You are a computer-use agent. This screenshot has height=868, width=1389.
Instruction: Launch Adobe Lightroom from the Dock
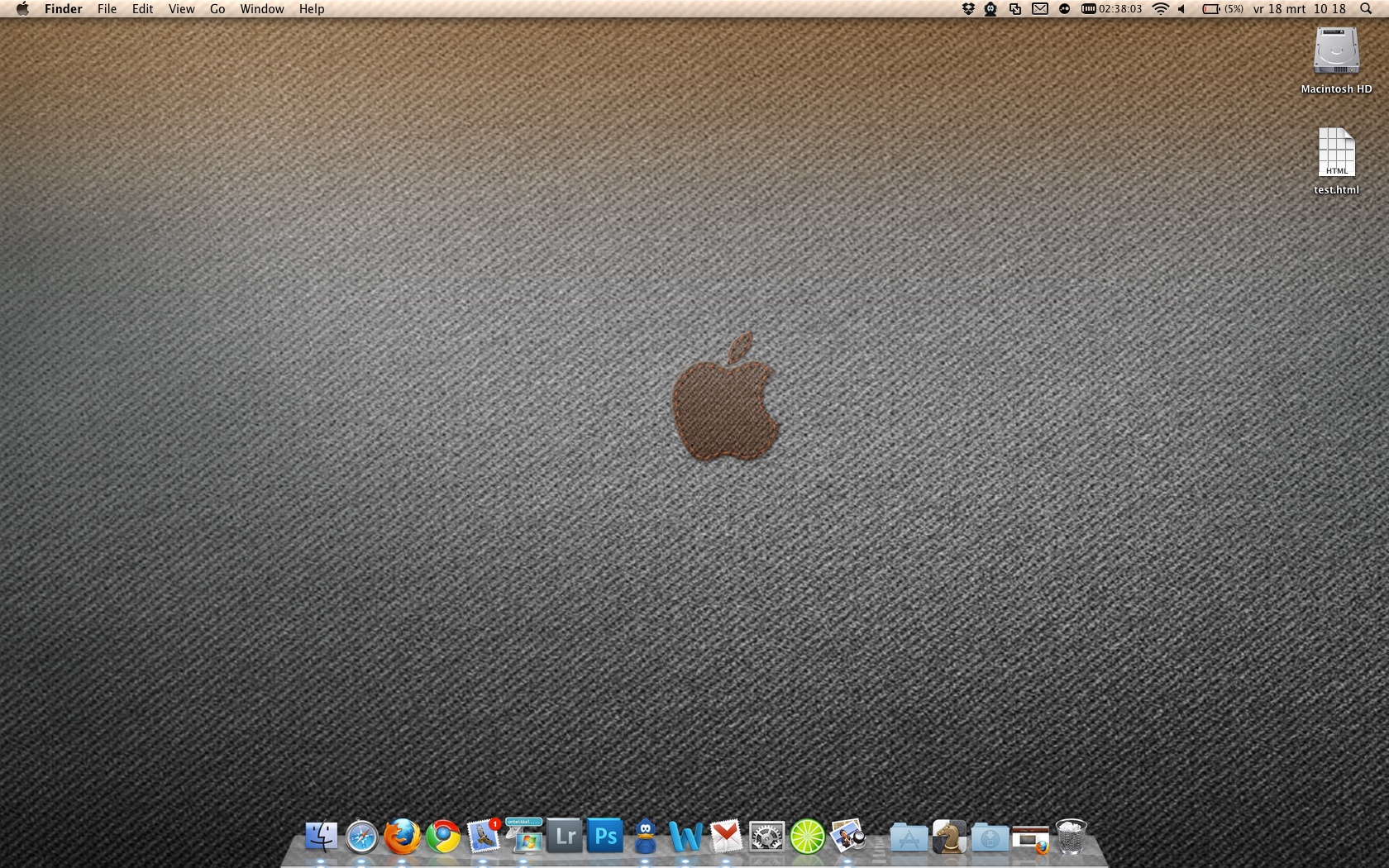click(x=565, y=837)
